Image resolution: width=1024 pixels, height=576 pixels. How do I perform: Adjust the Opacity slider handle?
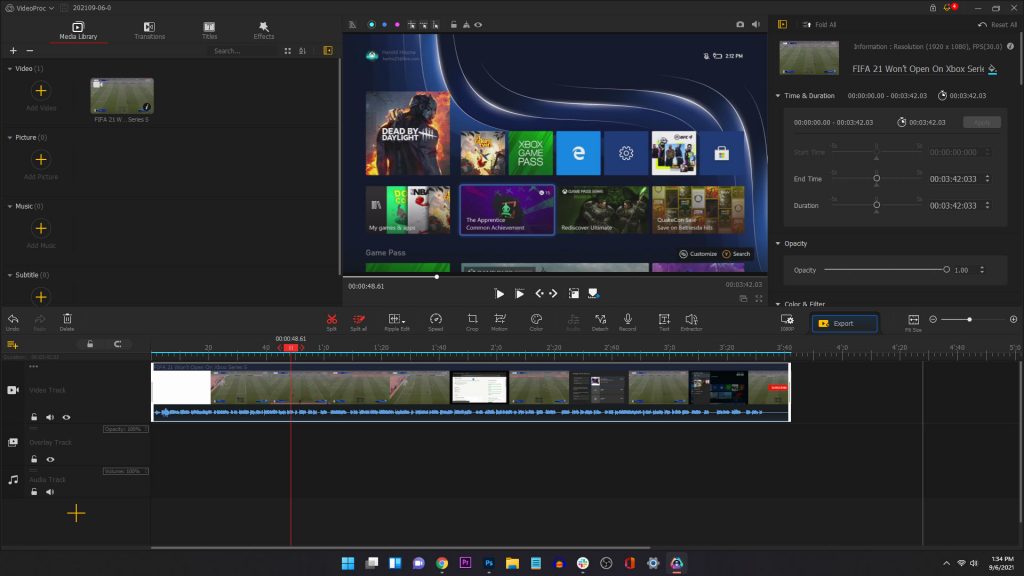(946, 270)
